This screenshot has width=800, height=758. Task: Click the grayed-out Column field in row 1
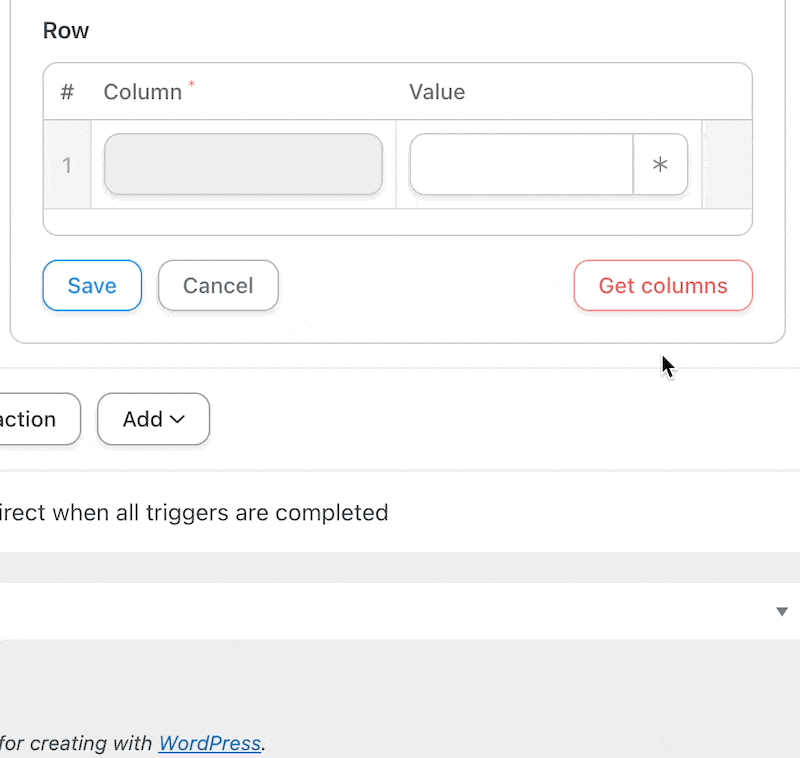(x=242, y=164)
